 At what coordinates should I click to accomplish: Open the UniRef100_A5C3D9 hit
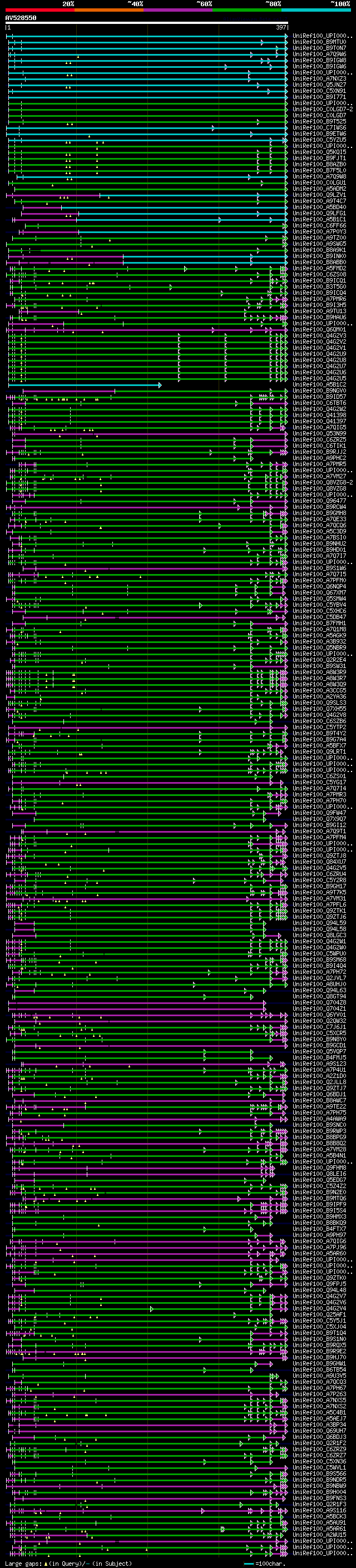point(319,531)
